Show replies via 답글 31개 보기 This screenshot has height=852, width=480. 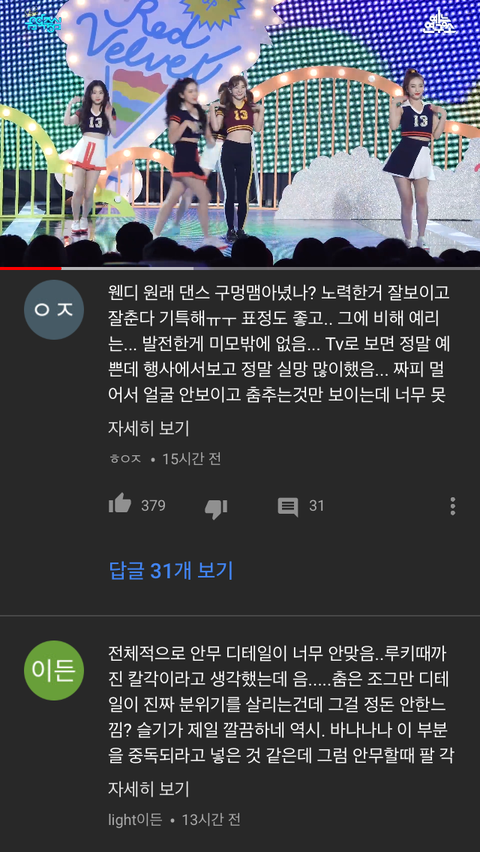click(171, 571)
